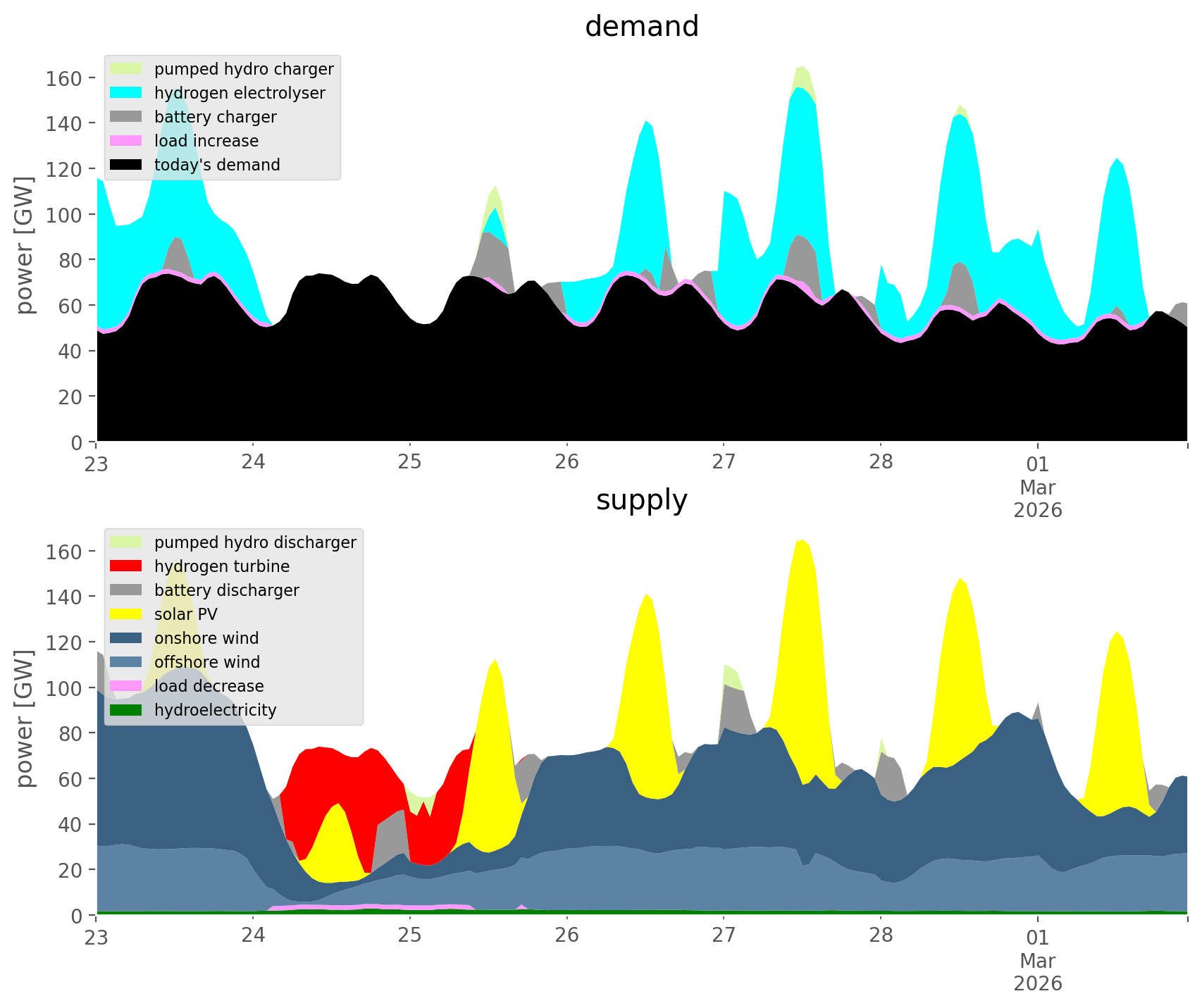Select the load decrease legend label
Viewport: 1202px width, 1008px height.
click(209, 686)
